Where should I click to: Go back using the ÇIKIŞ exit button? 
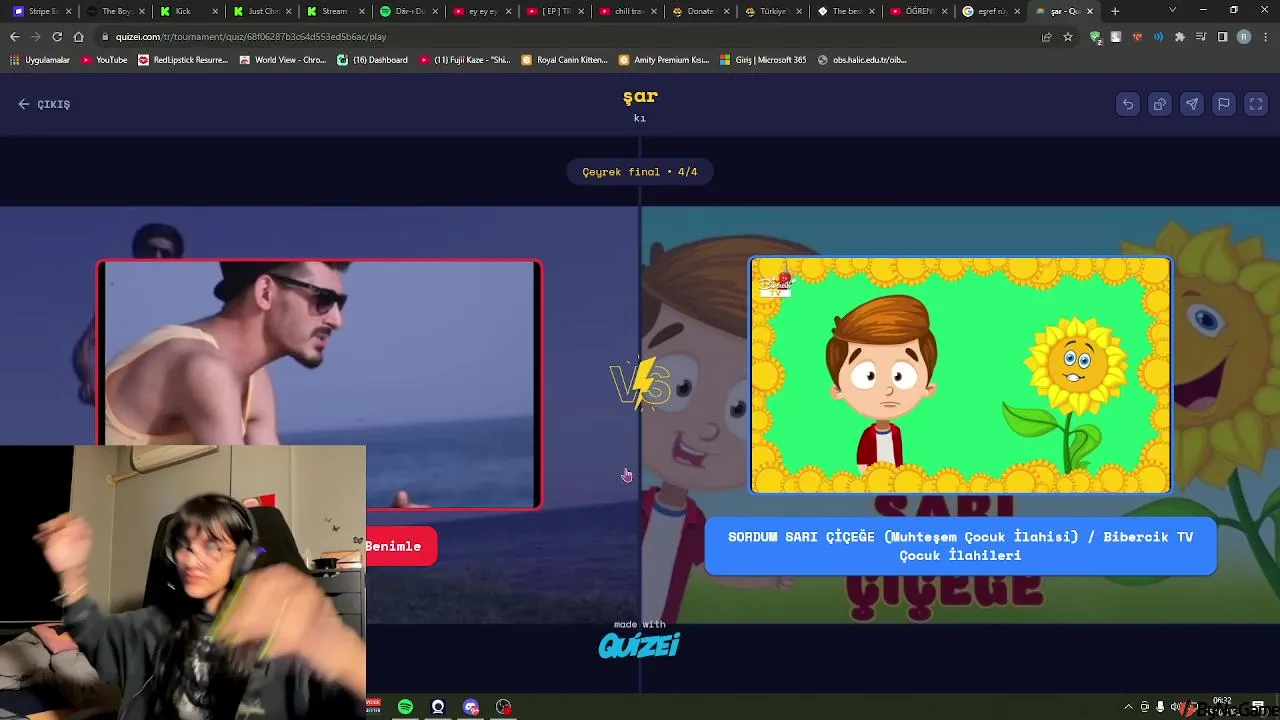pyautogui.click(x=44, y=104)
